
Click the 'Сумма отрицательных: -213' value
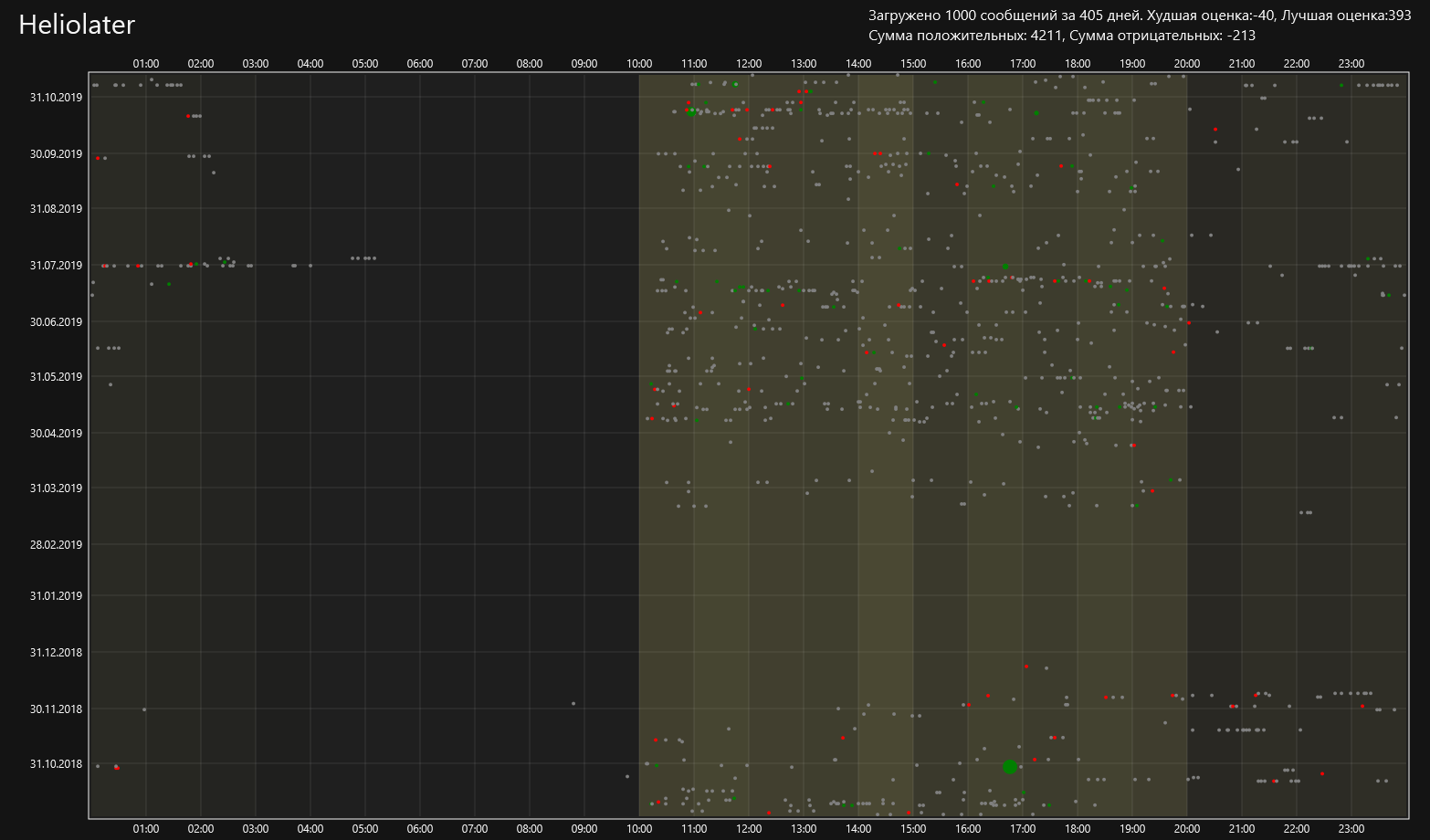click(x=1162, y=36)
